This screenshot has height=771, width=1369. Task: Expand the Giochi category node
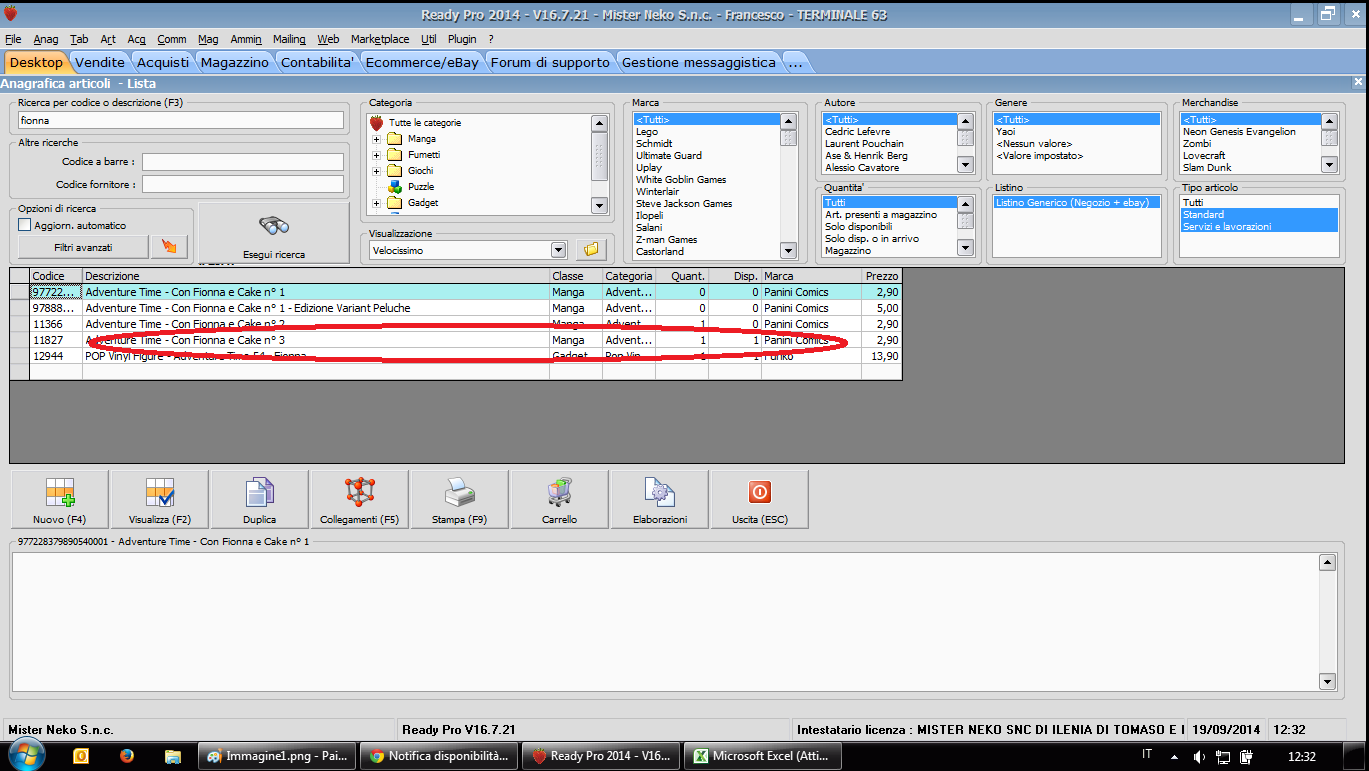[x=377, y=171]
